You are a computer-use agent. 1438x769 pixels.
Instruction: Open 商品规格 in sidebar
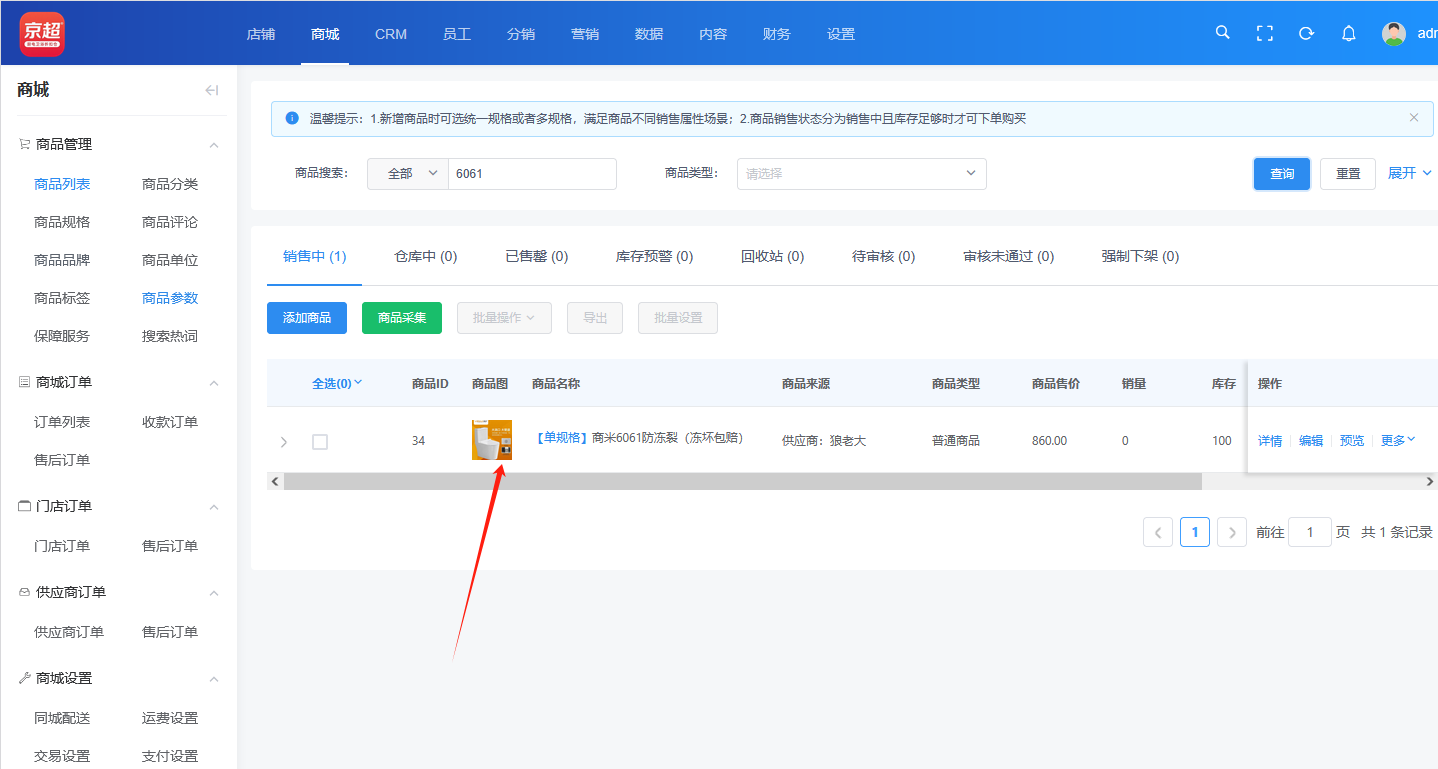tap(62, 222)
